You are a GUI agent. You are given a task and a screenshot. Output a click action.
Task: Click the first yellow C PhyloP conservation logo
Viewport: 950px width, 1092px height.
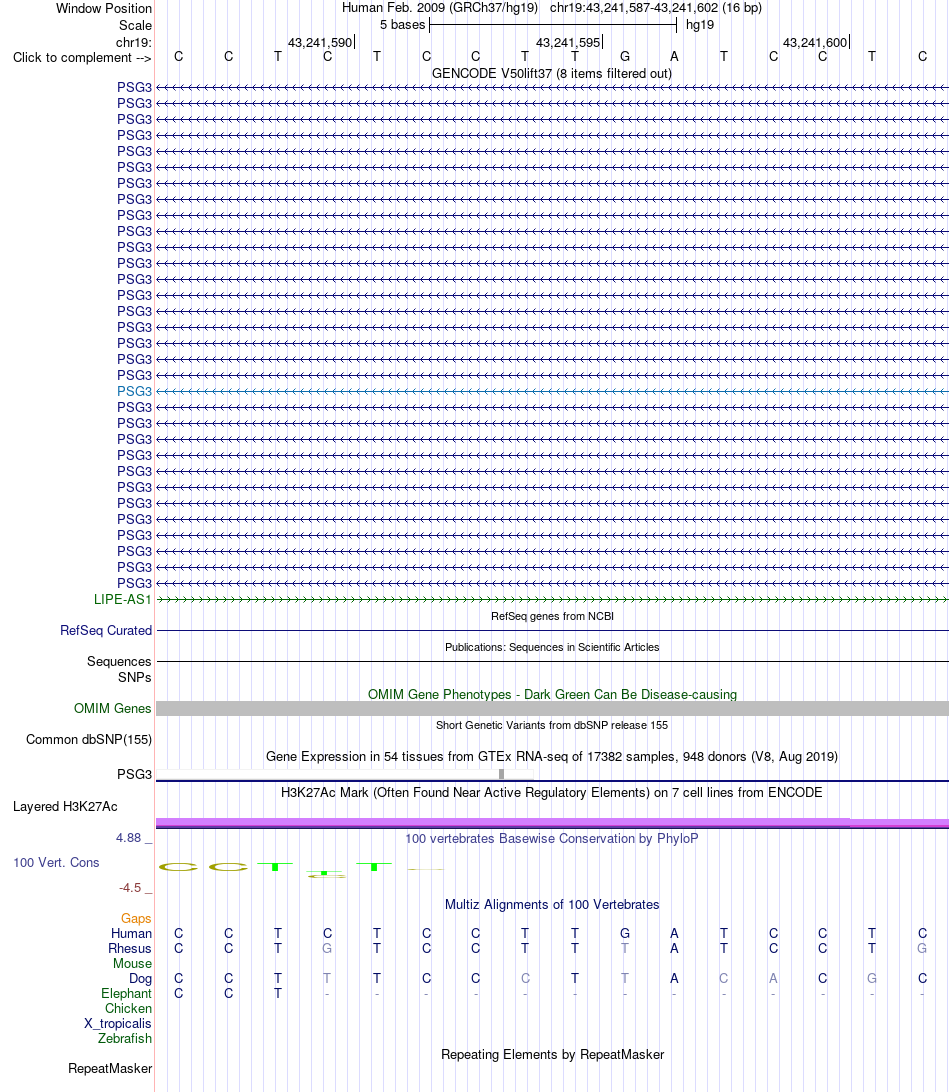click(x=178, y=867)
